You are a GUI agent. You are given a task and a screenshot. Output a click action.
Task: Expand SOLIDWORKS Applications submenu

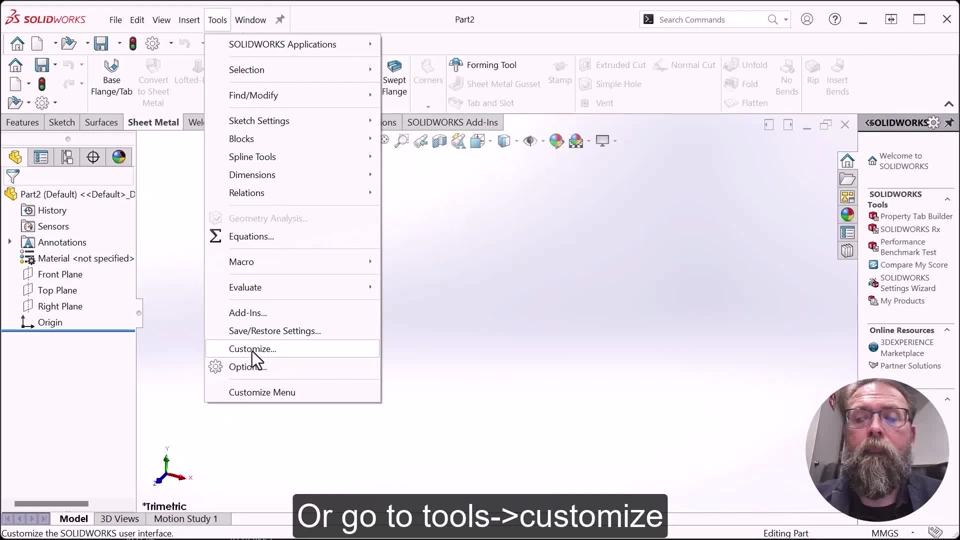292,44
